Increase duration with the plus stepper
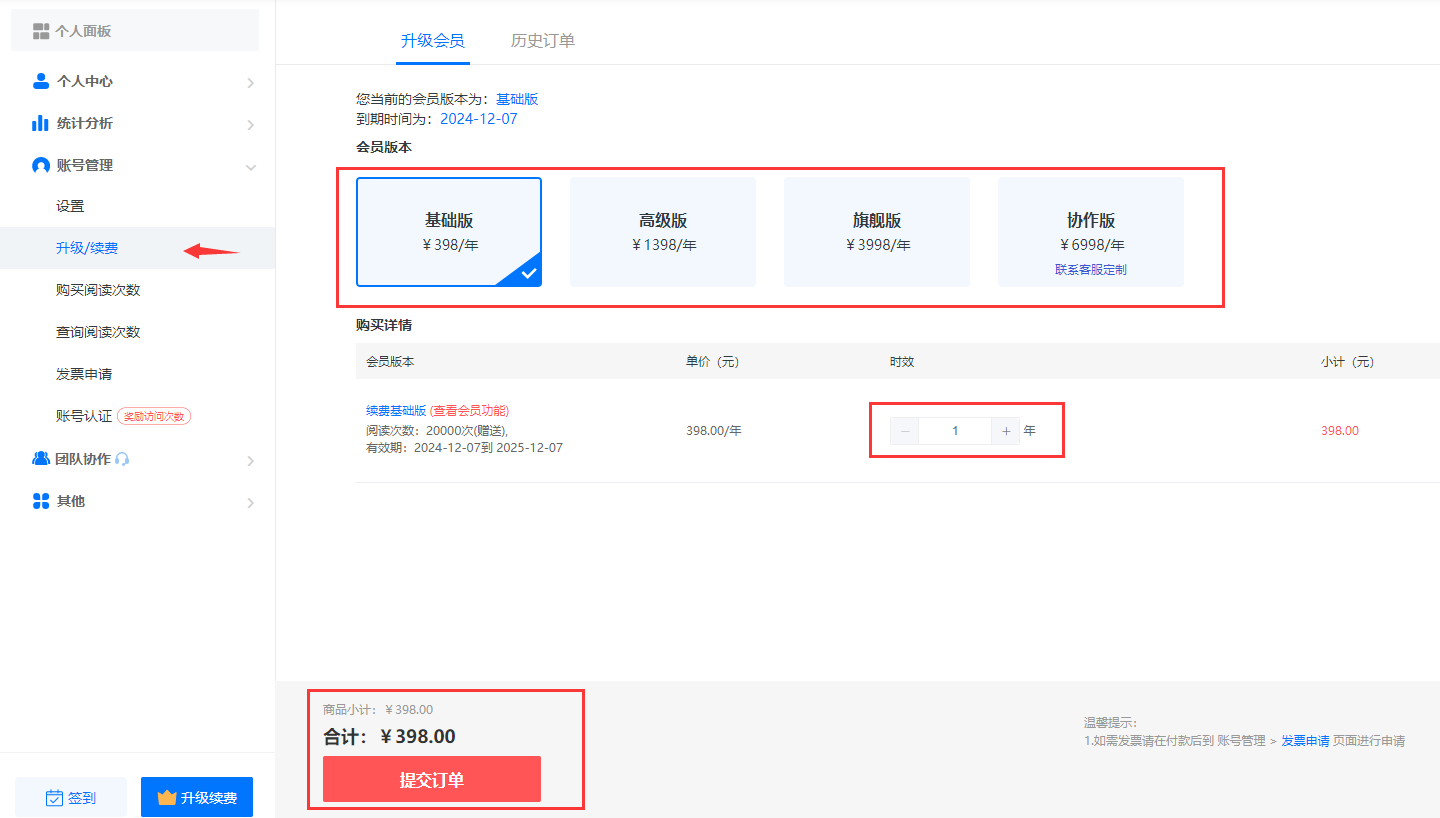Viewport: 1440px width, 818px height. click(1006, 431)
